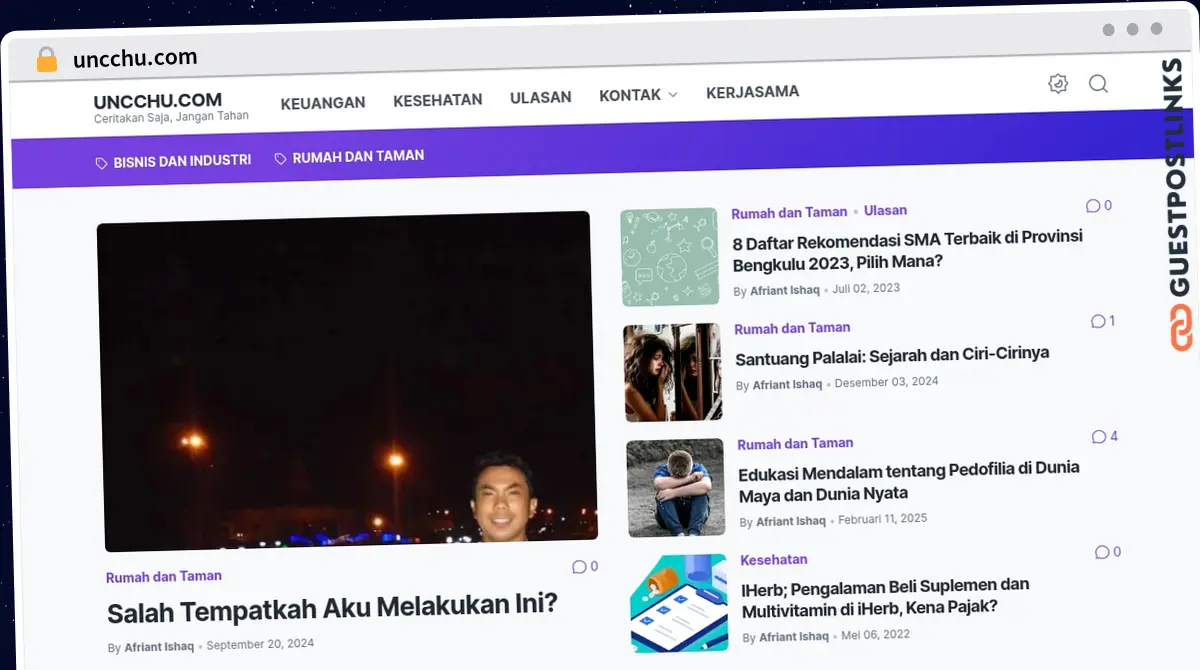Open 'IHerb; Pengalaman Beli Suplemen' article
The height and width of the screenshot is (670, 1200).
tap(885, 596)
